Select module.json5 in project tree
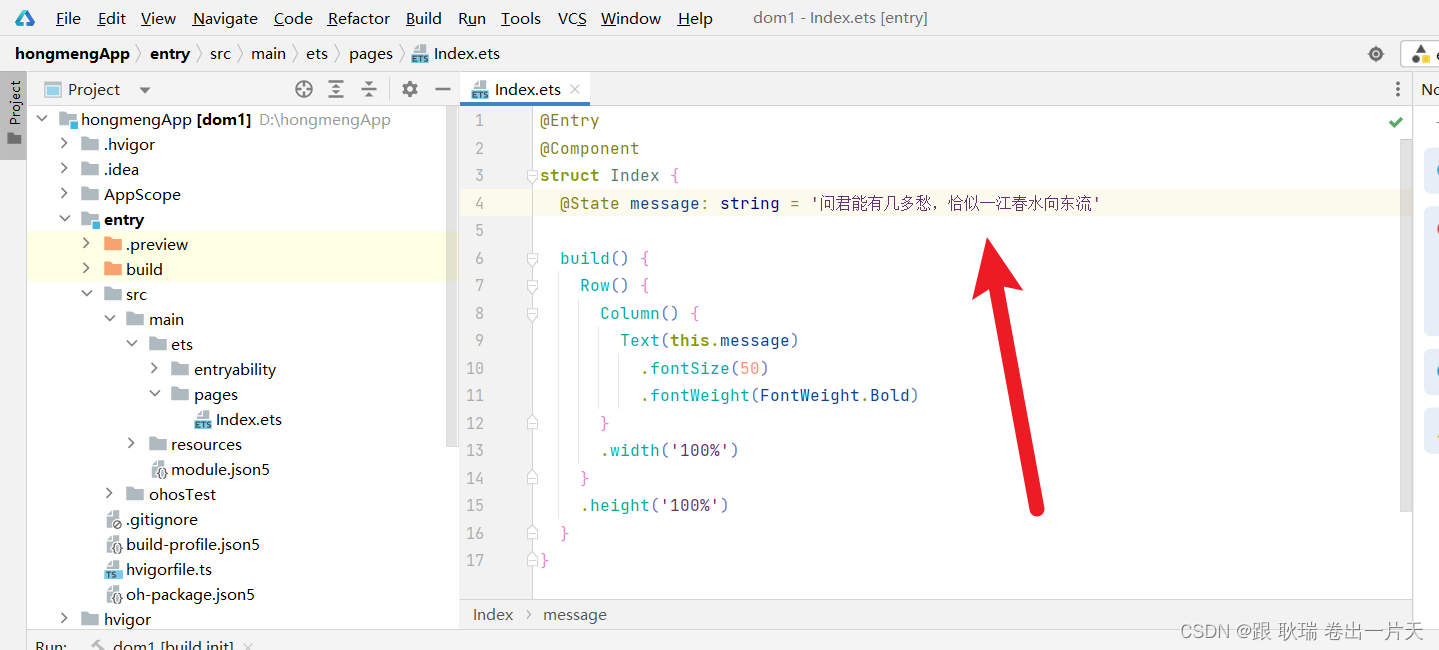Image resolution: width=1439 pixels, height=650 pixels. [210, 469]
